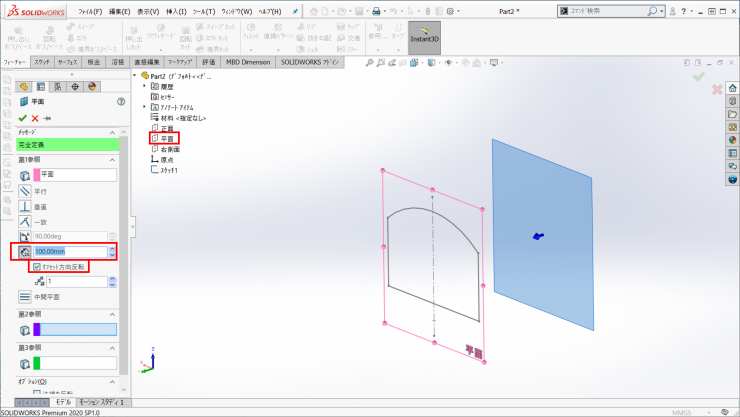Select the Perpendicular (垂直) constraint icon
The height and width of the screenshot is (417, 740).
pos(26,205)
